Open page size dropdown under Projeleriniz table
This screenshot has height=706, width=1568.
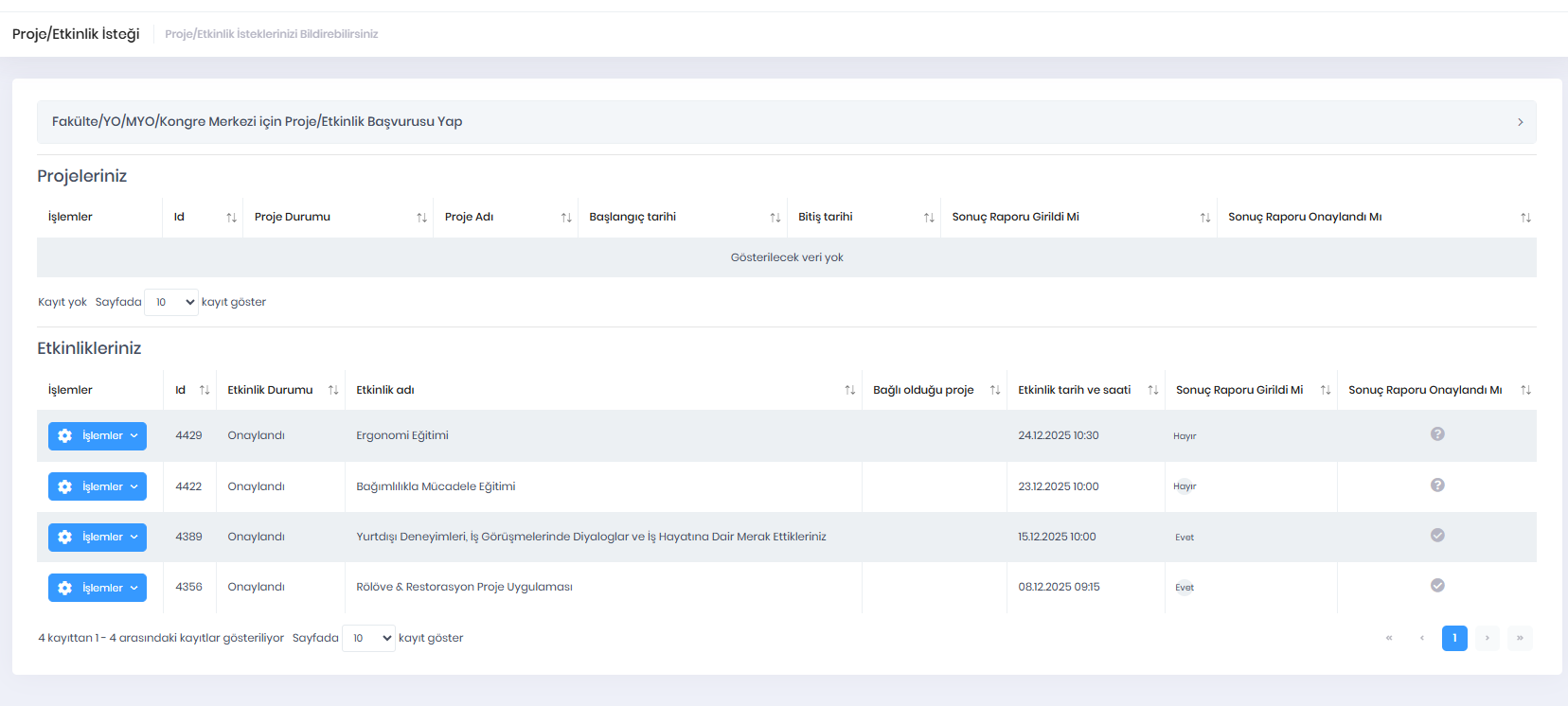coord(171,302)
